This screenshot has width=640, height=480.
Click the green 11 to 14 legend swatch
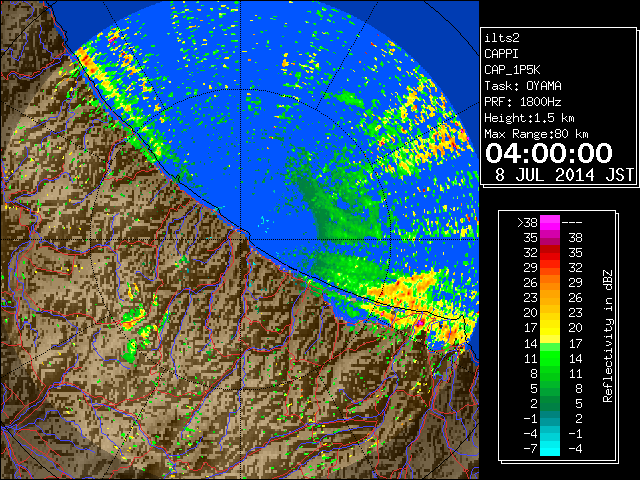click(x=550, y=358)
